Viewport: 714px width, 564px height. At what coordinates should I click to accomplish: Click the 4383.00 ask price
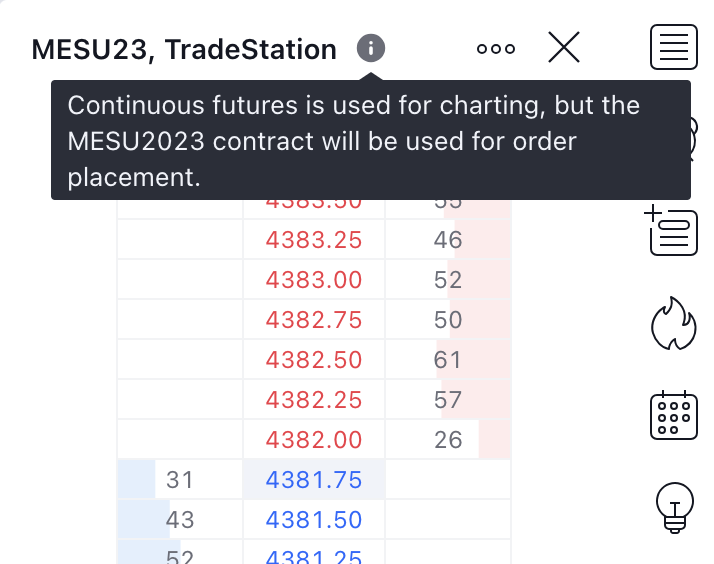[x=314, y=280]
